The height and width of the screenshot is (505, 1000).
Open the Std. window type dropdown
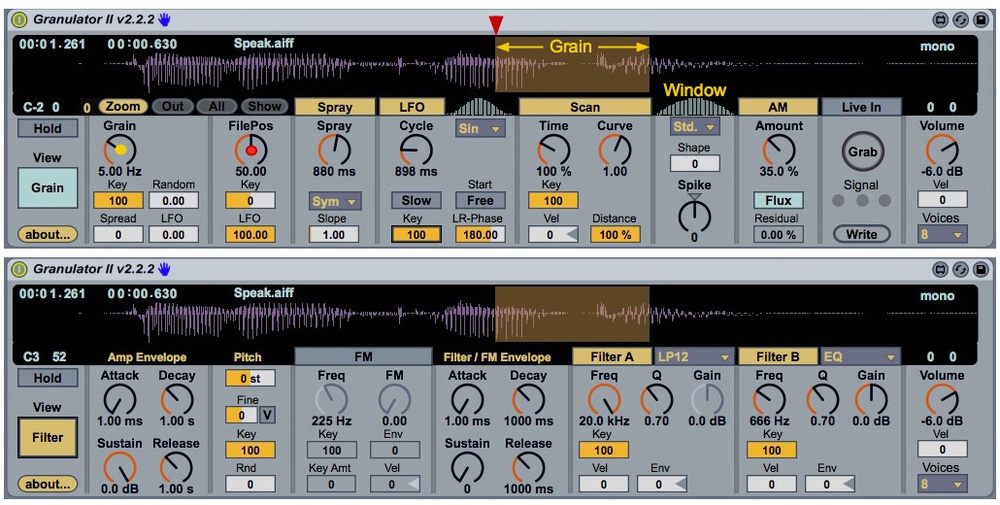pyautogui.click(x=695, y=127)
